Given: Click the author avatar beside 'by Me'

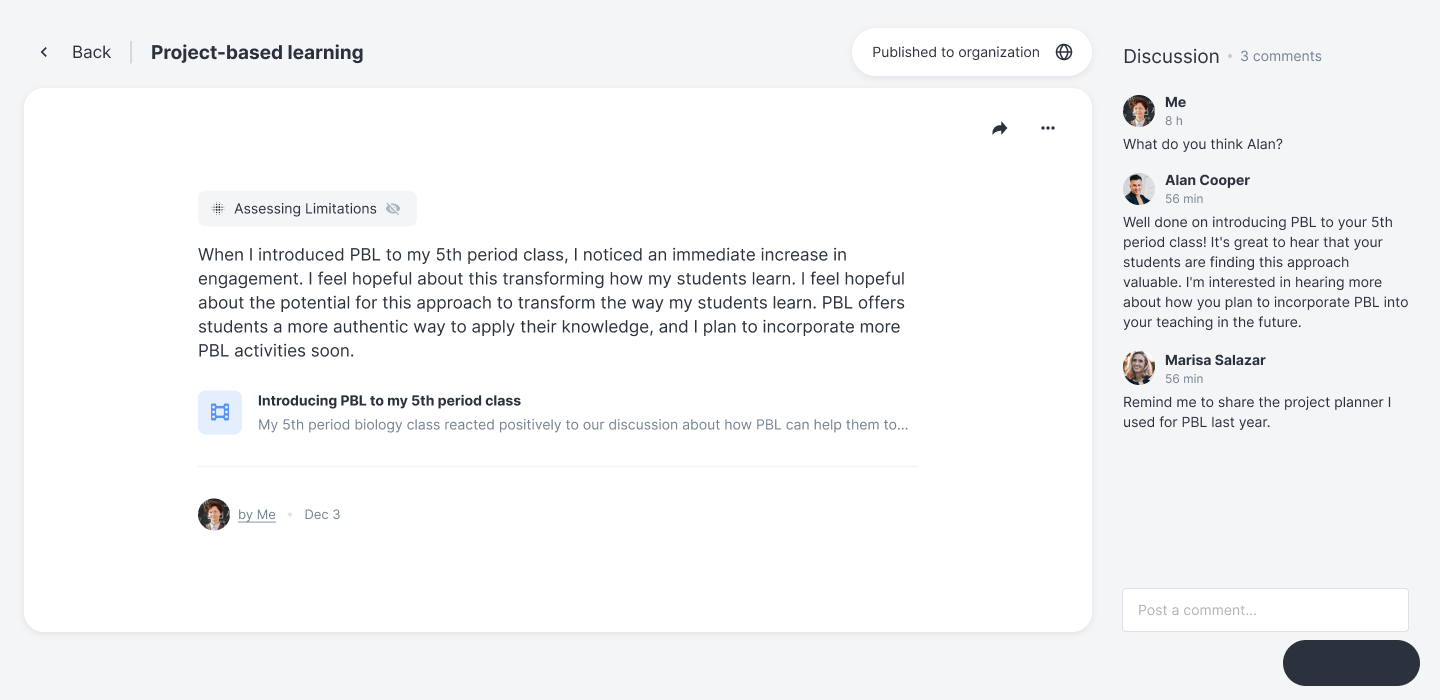Looking at the screenshot, I should [214, 514].
